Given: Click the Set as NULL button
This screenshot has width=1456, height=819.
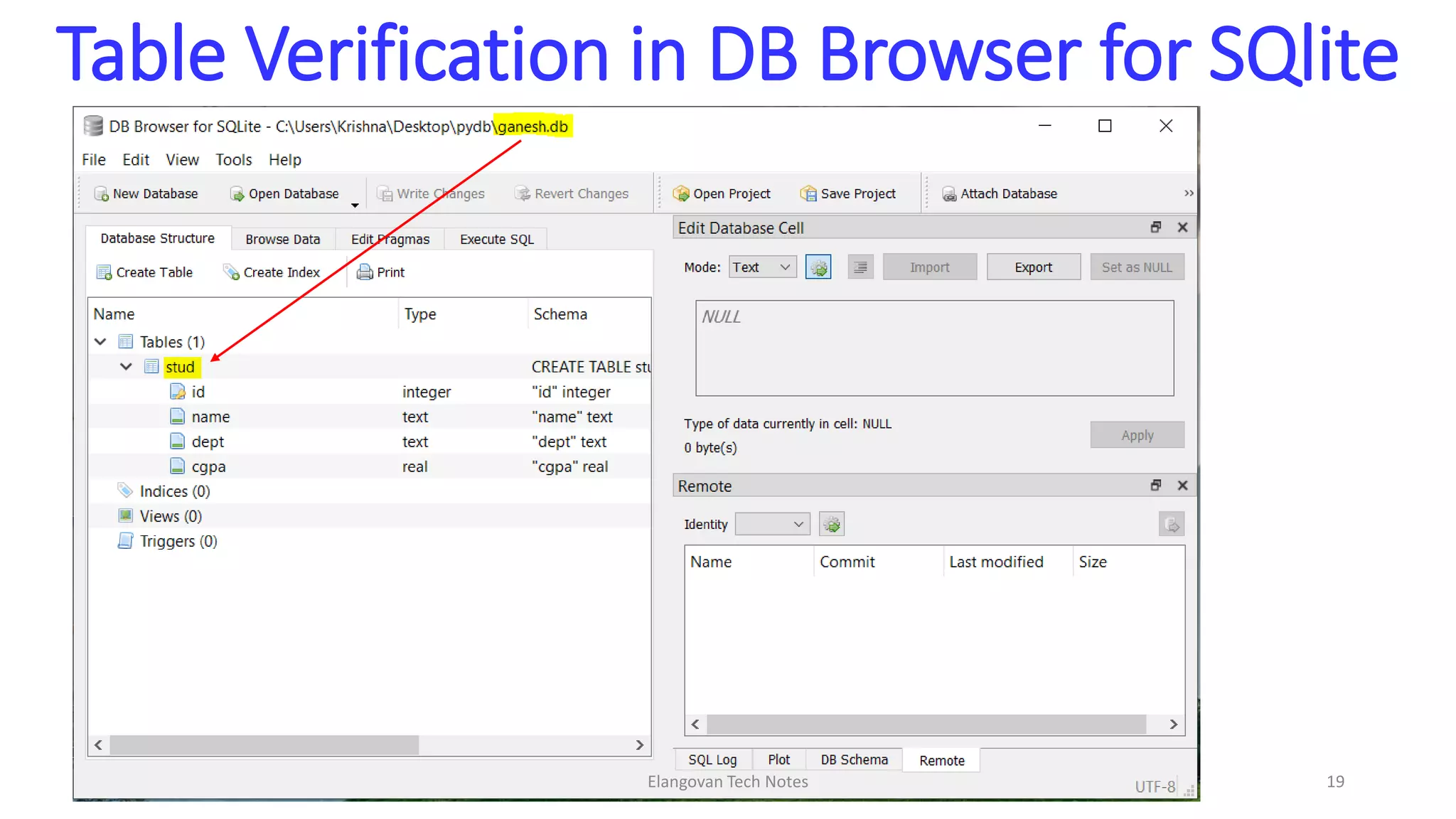Looking at the screenshot, I should pos(1137,267).
